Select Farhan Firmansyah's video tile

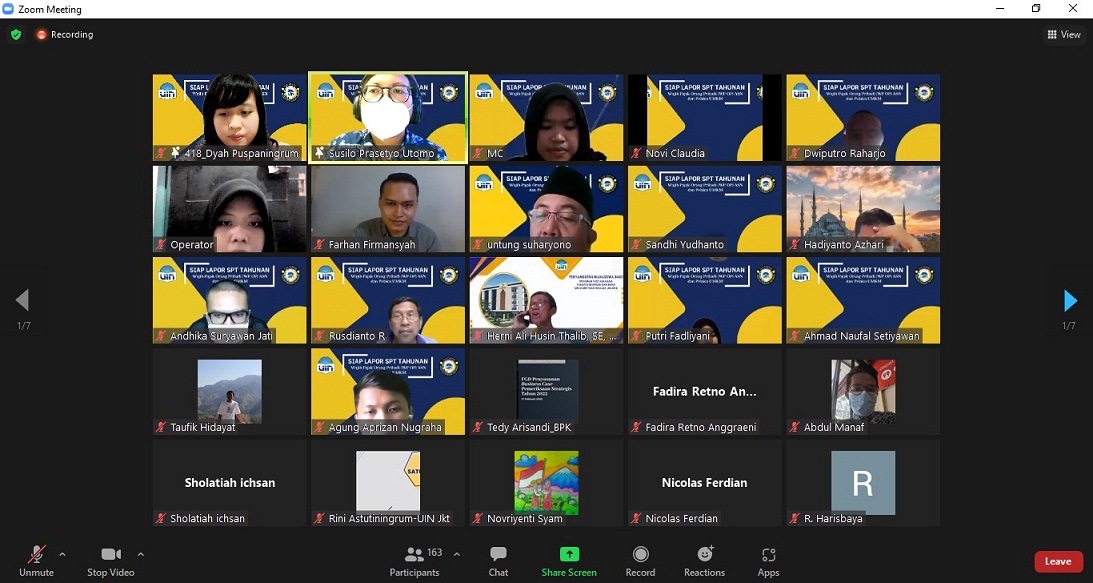[388, 209]
